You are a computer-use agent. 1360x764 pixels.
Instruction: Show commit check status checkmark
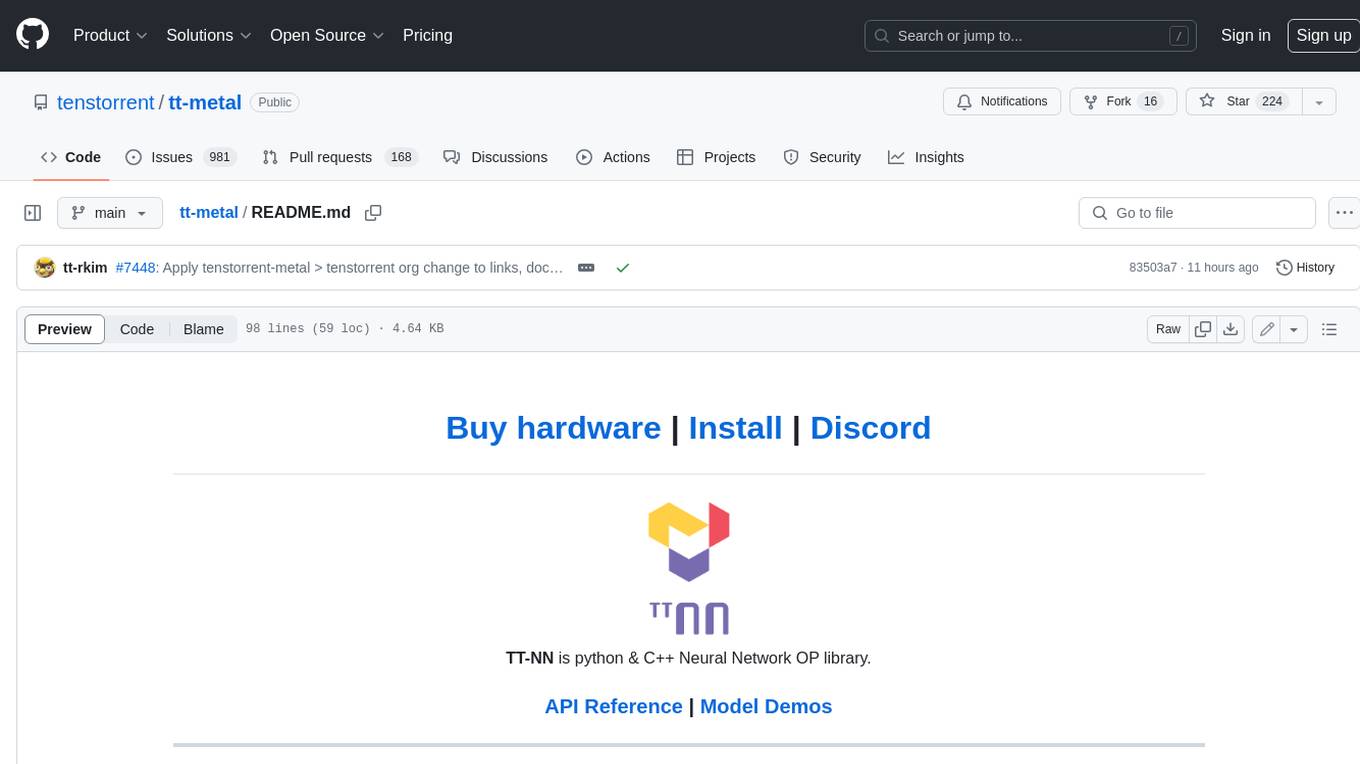[623, 268]
